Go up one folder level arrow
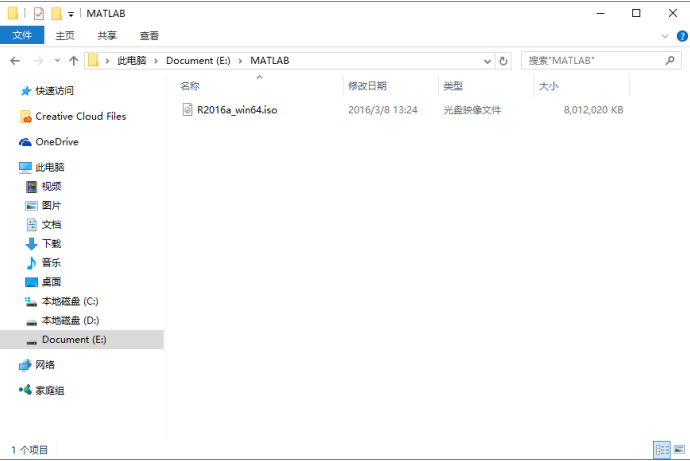The image size is (690, 461). click(x=73, y=61)
